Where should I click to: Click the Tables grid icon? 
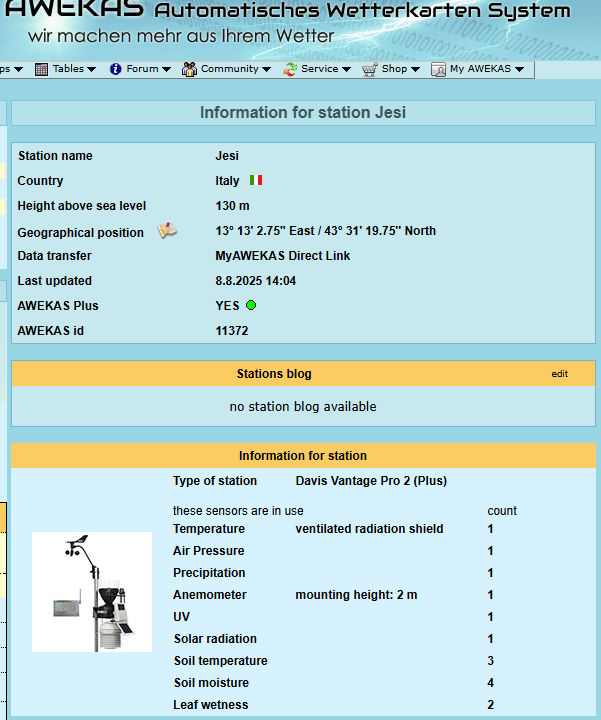41,69
